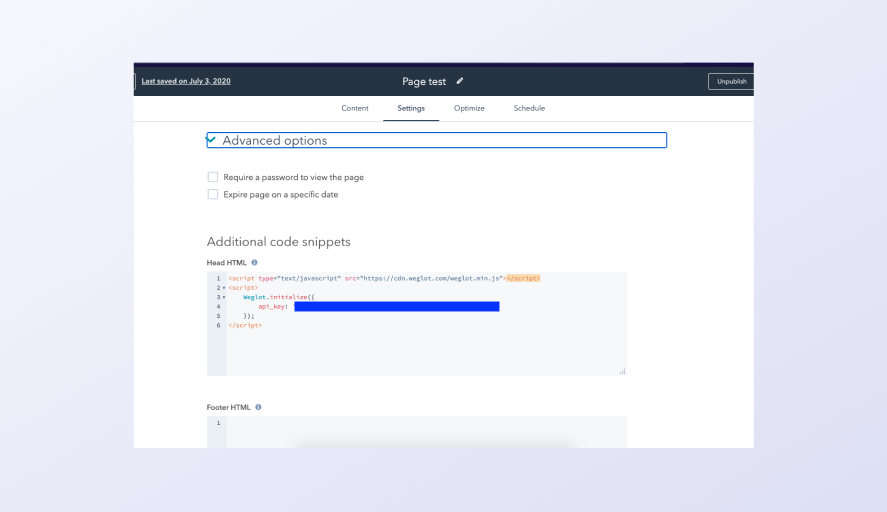Click the Footer HTML label

[228, 407]
